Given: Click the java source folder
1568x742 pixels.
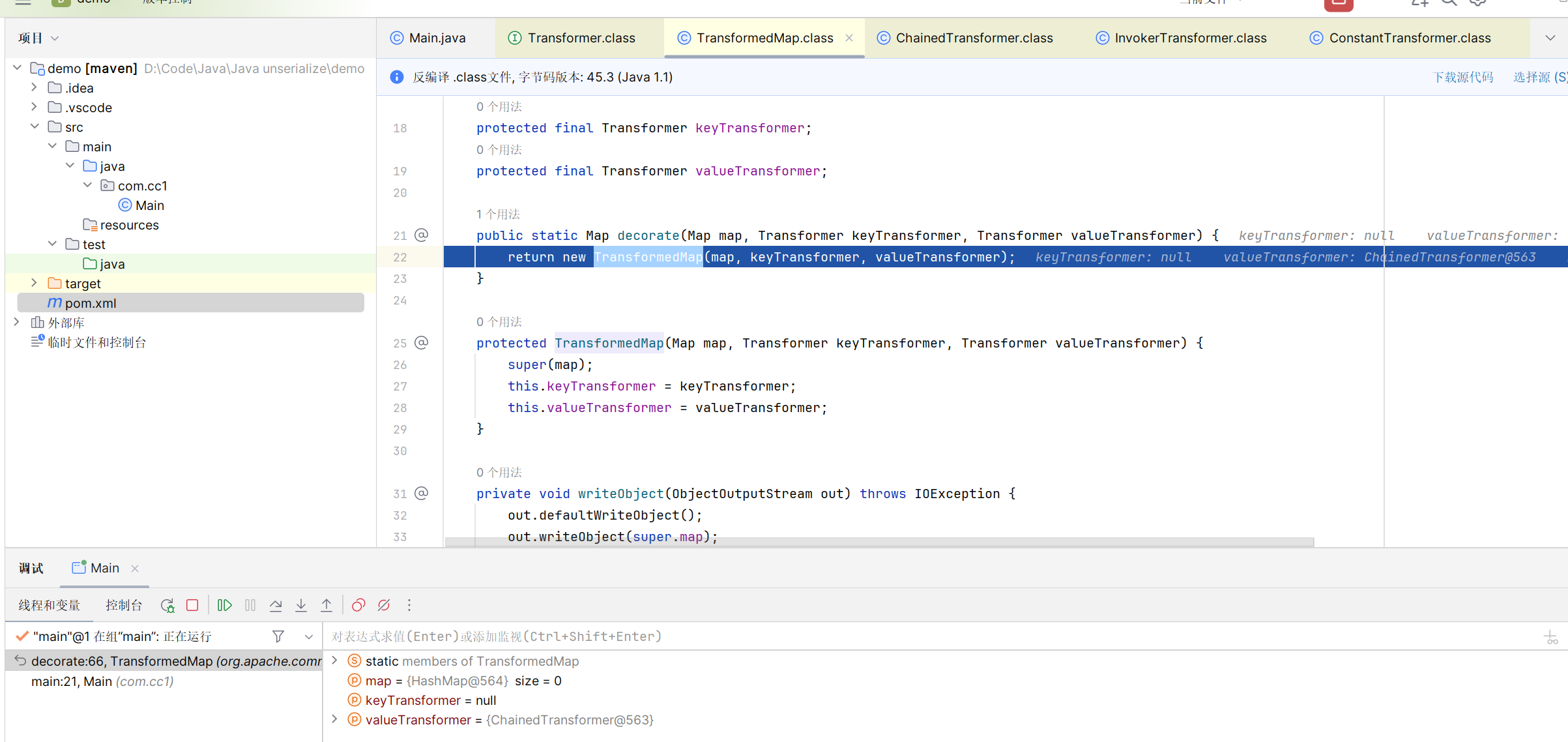Looking at the screenshot, I should coord(104,166).
